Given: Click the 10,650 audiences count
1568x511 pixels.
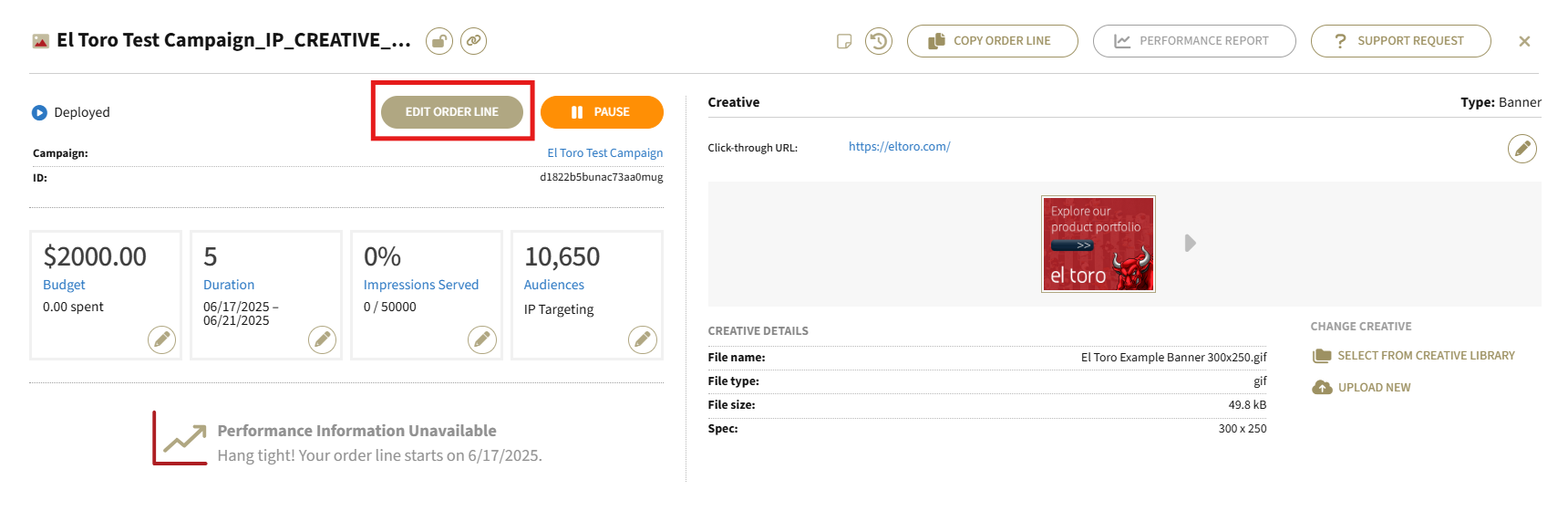Looking at the screenshot, I should 562,256.
